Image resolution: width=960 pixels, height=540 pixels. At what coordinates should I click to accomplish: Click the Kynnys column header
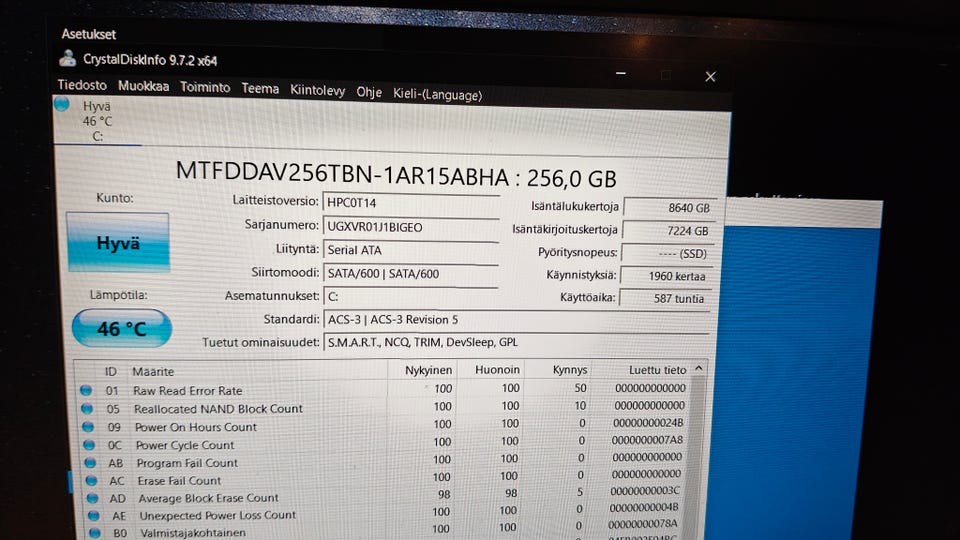pos(569,370)
